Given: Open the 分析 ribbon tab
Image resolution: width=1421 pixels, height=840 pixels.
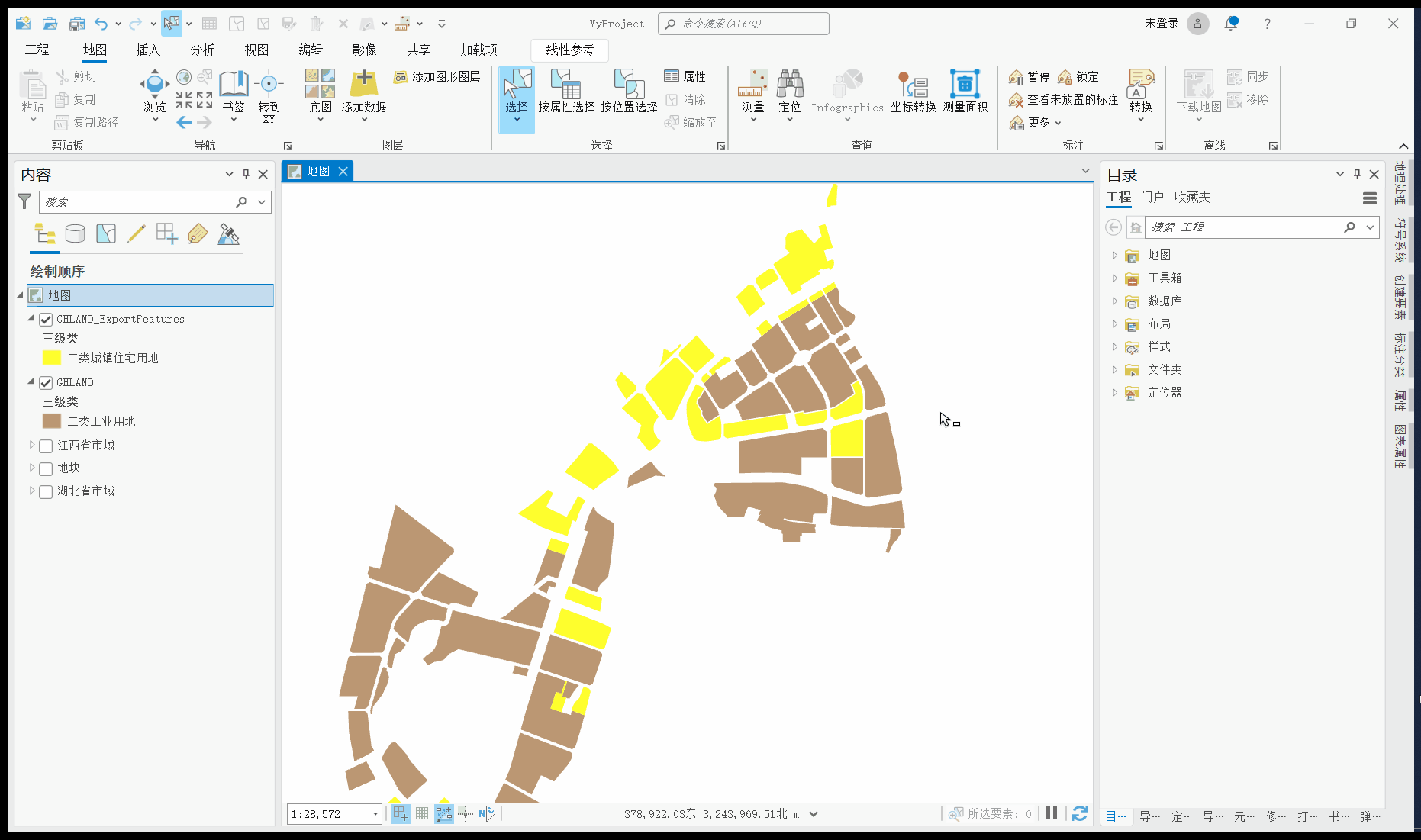Looking at the screenshot, I should pyautogui.click(x=202, y=50).
